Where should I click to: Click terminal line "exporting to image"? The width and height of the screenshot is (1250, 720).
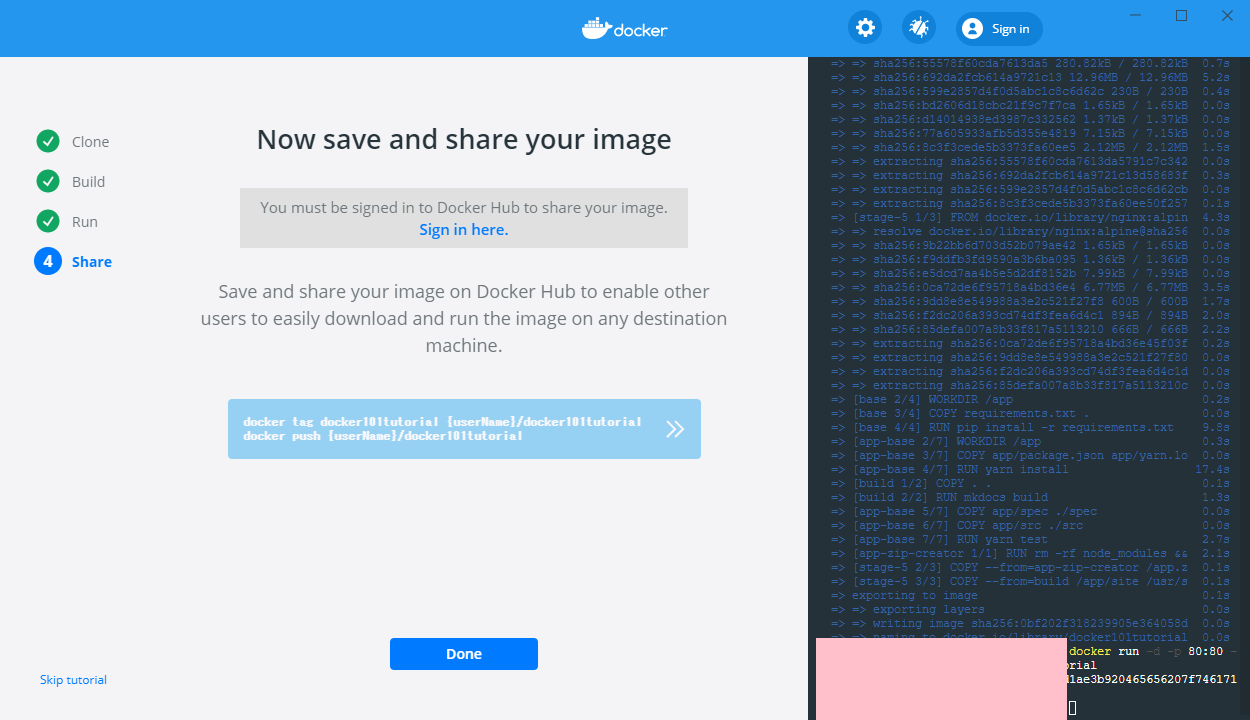click(x=1030, y=595)
